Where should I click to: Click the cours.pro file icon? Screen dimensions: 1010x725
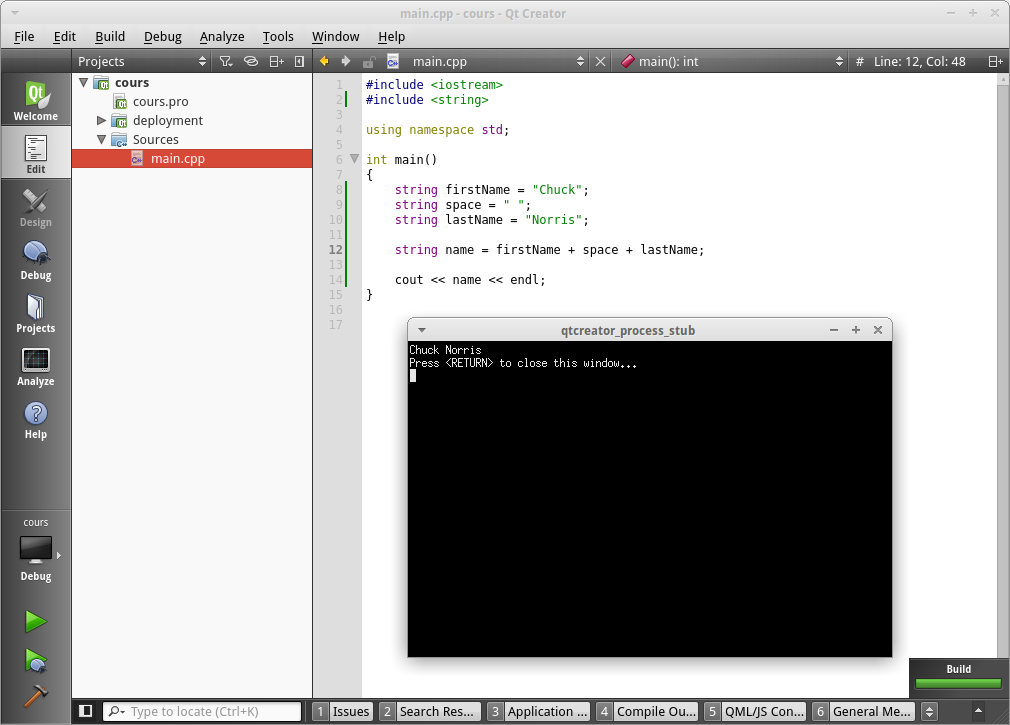click(x=120, y=102)
